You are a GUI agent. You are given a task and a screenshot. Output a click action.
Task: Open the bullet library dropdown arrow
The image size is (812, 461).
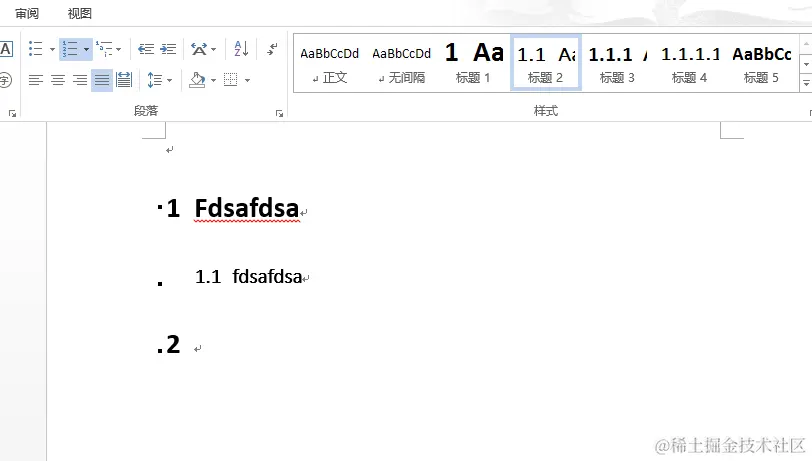[52, 50]
